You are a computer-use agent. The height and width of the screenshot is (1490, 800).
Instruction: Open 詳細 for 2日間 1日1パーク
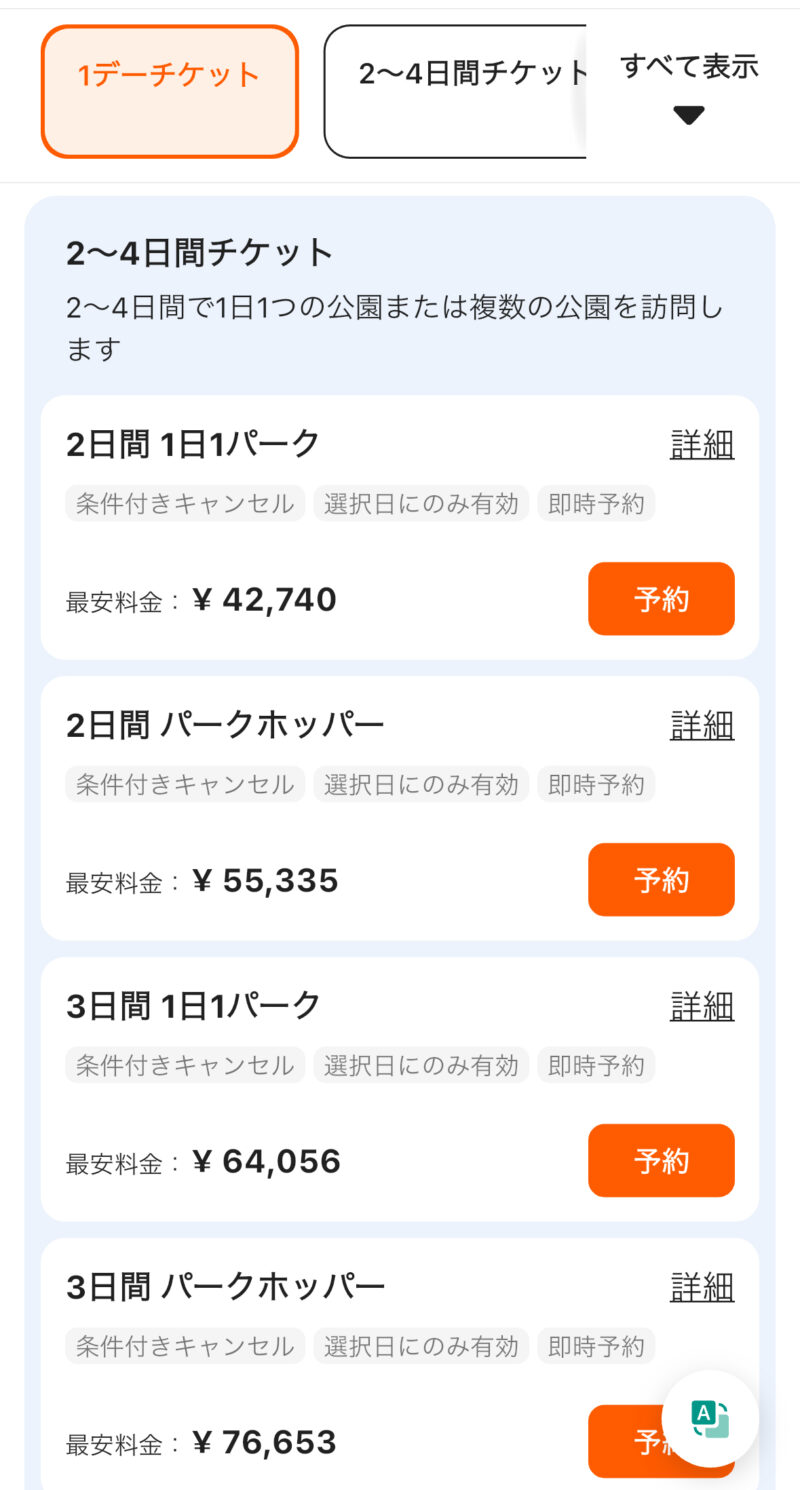point(702,444)
